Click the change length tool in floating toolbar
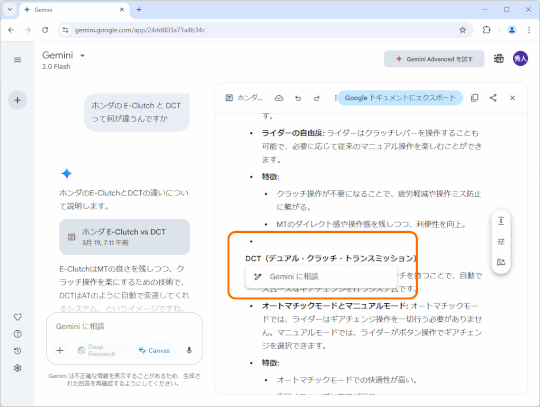The width and height of the screenshot is (540, 407). [501, 221]
